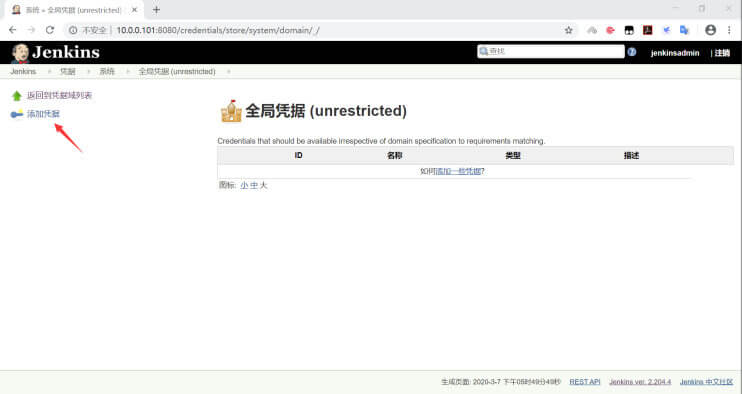Viewport: 742px width, 394px height.
Task: Click the red PDF extension icon
Action: click(x=647, y=30)
